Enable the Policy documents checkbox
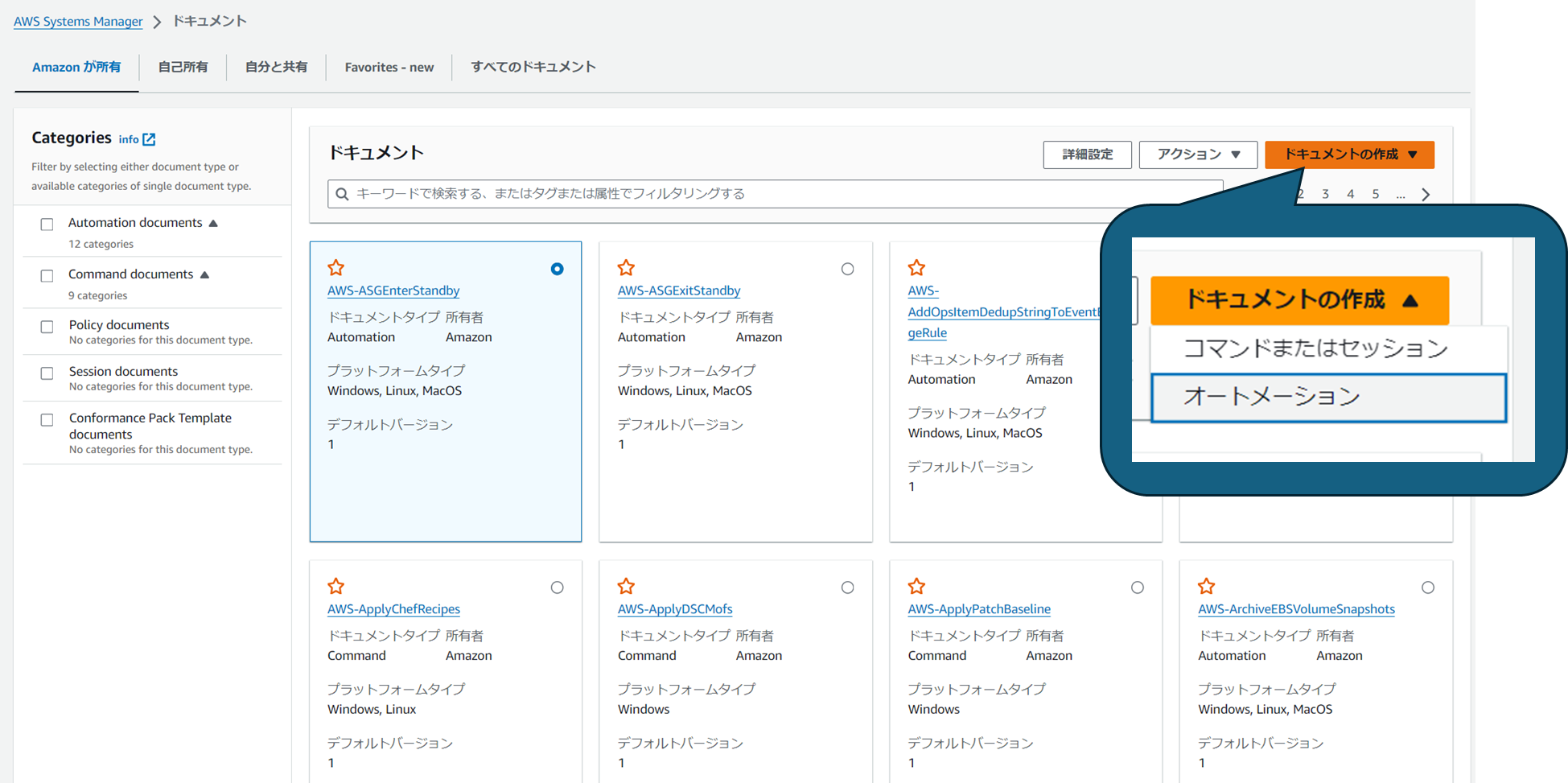This screenshot has width=1568, height=783. (x=47, y=327)
